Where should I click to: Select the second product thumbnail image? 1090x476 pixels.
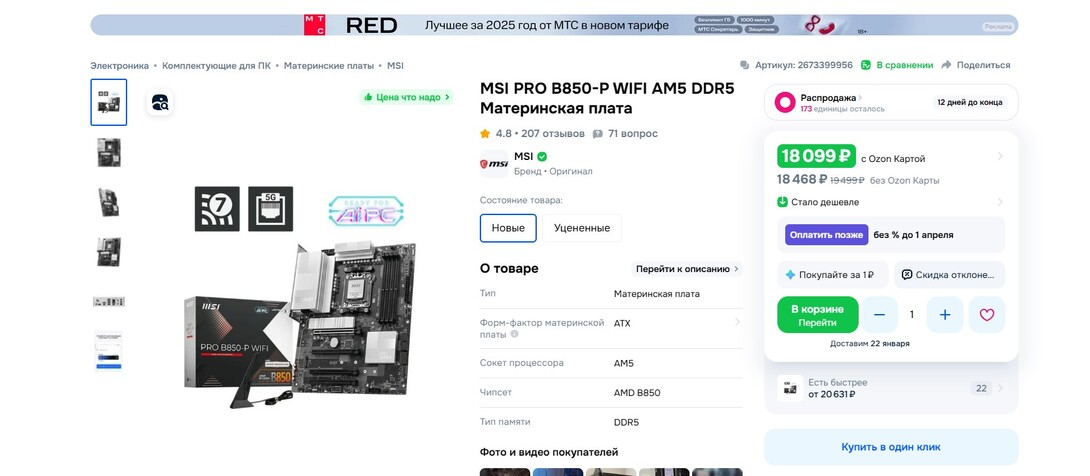(108, 152)
